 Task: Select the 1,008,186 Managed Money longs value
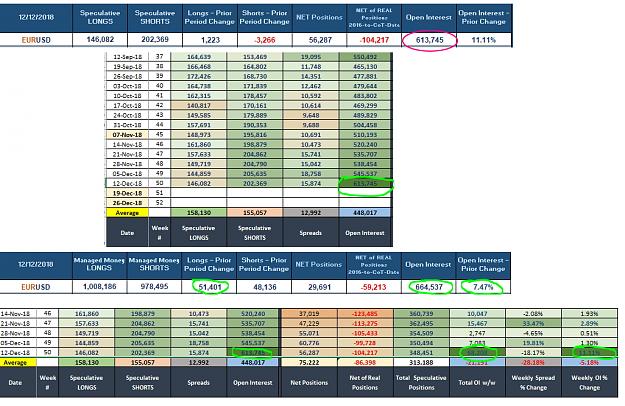100,286
